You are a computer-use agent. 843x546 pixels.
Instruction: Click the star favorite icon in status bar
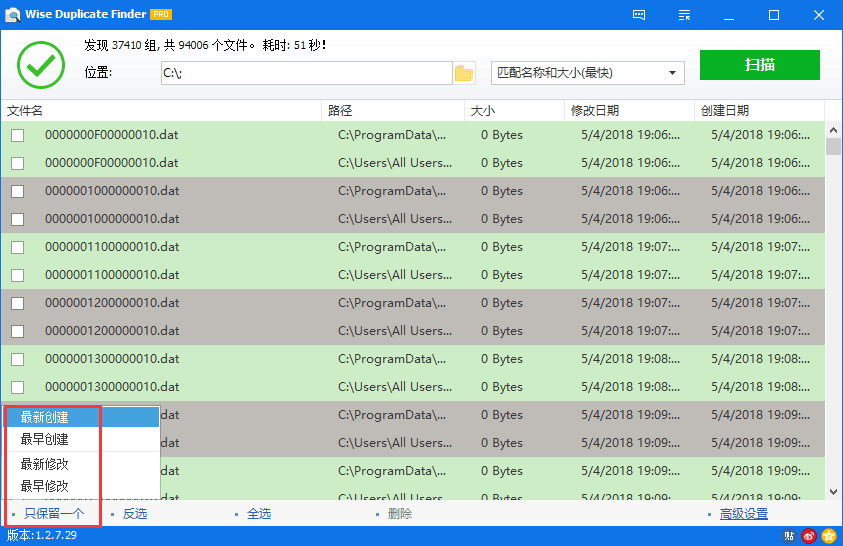point(829,535)
